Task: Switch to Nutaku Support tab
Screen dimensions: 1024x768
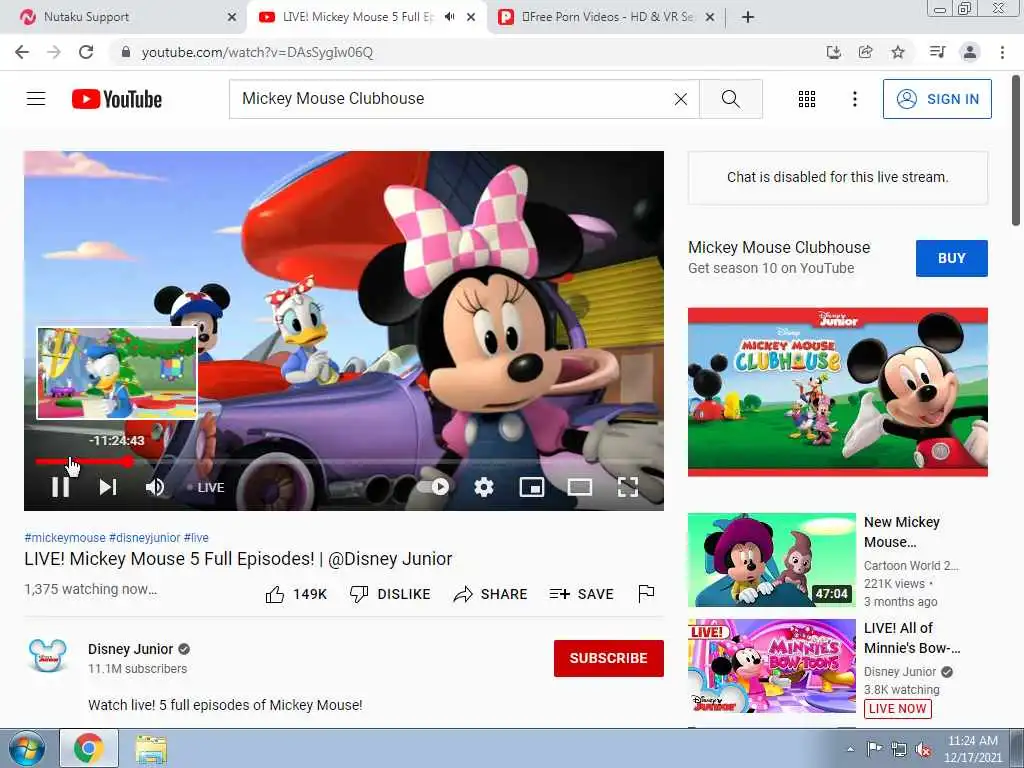Action: coord(124,17)
